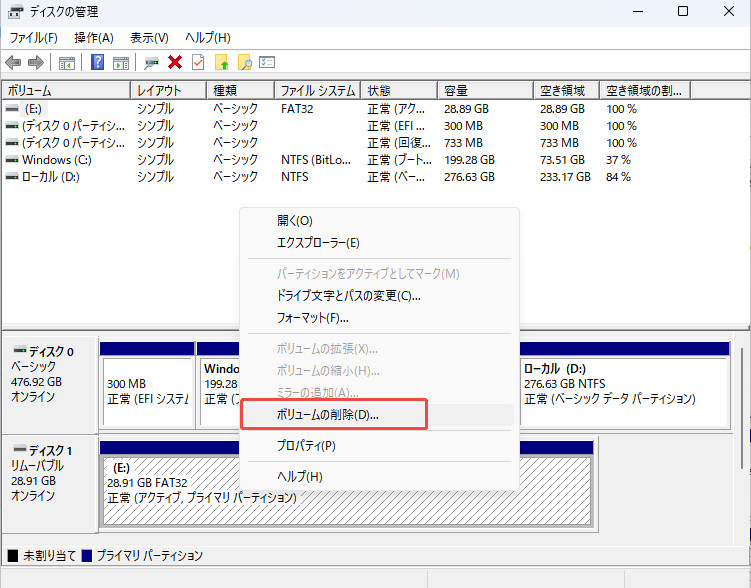751x588 pixels.
Task: Open Help via blue question mark icon
Action: (x=97, y=62)
